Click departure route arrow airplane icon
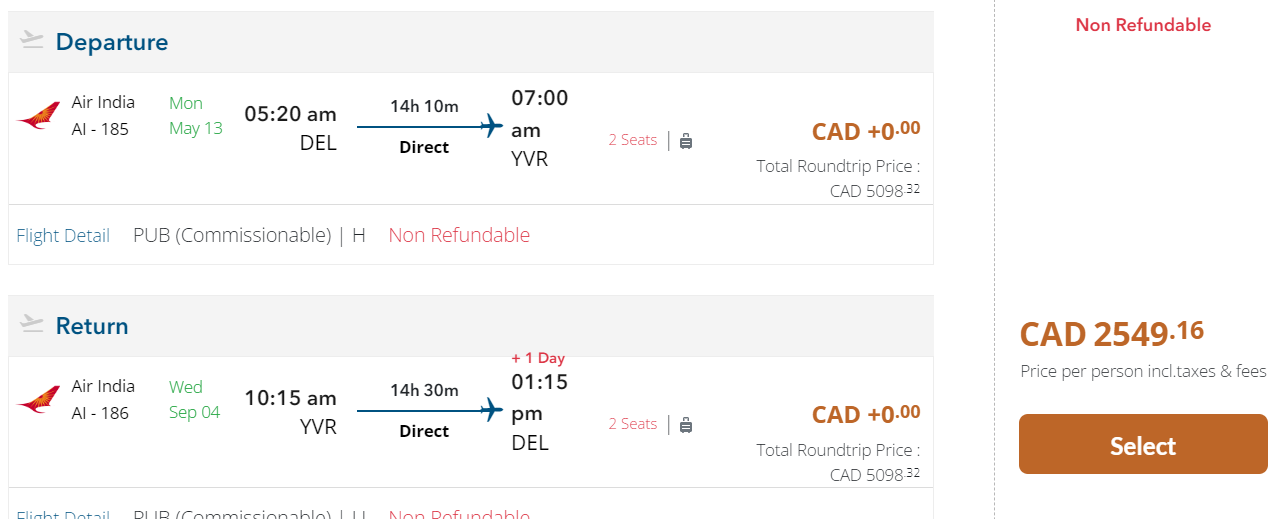The width and height of the screenshot is (1276, 519). 490,126
